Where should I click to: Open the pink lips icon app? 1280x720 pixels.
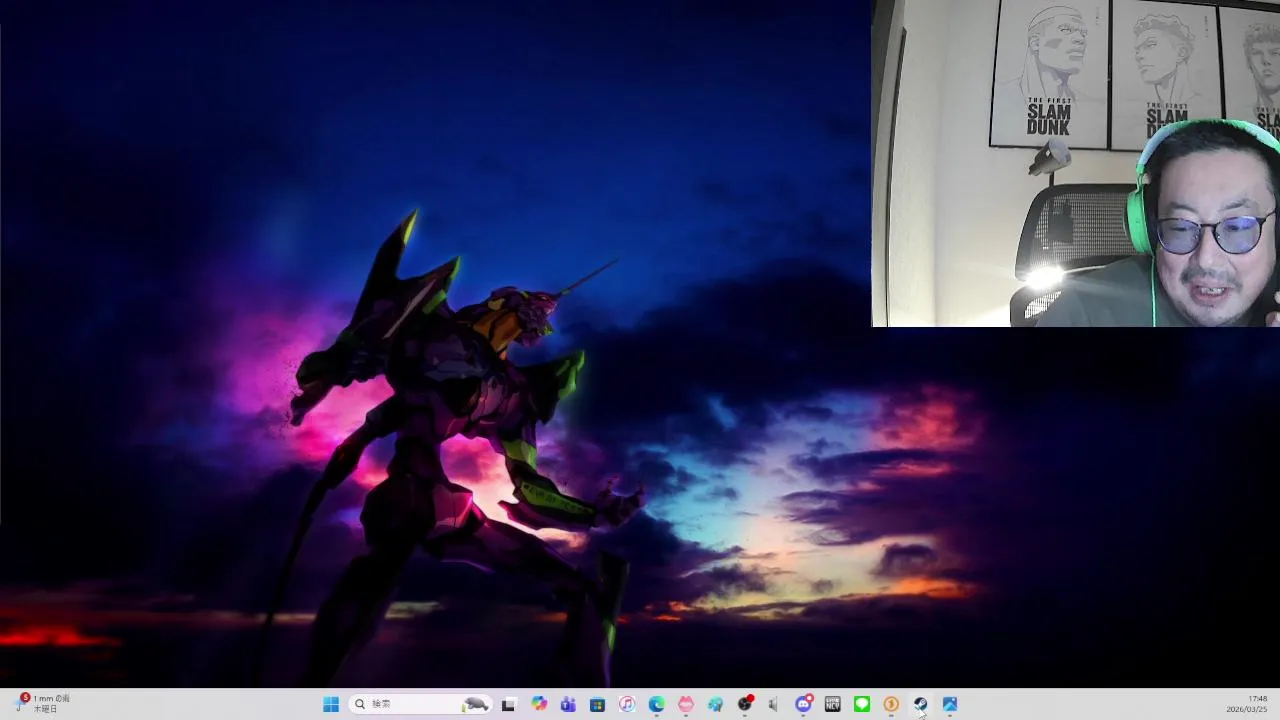(x=685, y=704)
